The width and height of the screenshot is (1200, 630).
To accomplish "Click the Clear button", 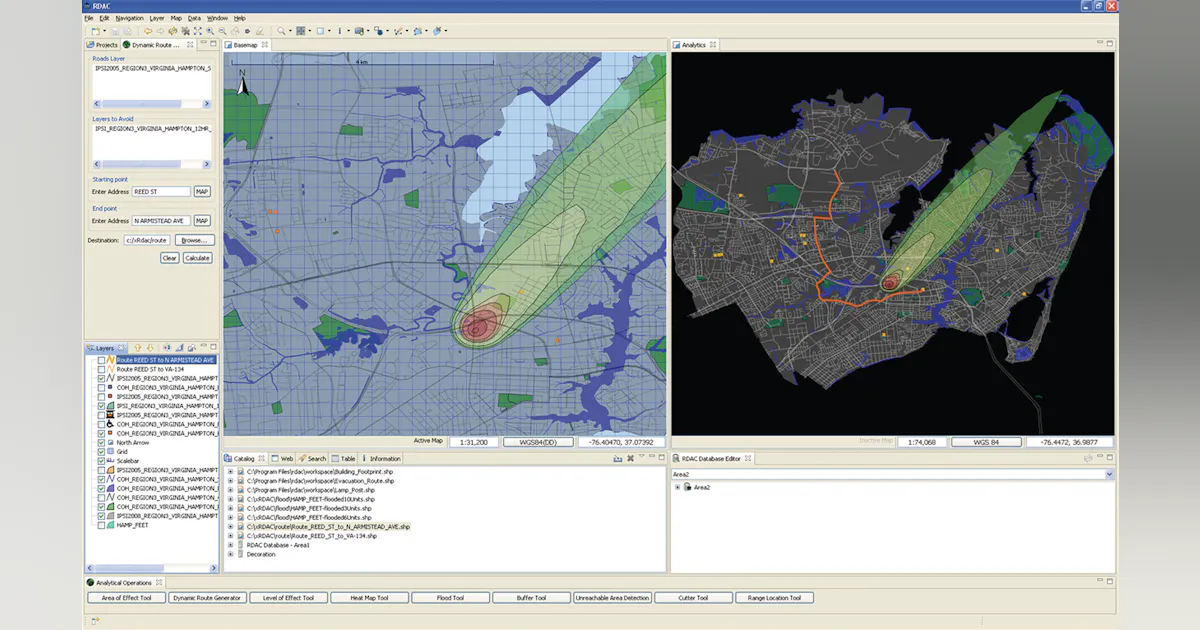I will (170, 258).
